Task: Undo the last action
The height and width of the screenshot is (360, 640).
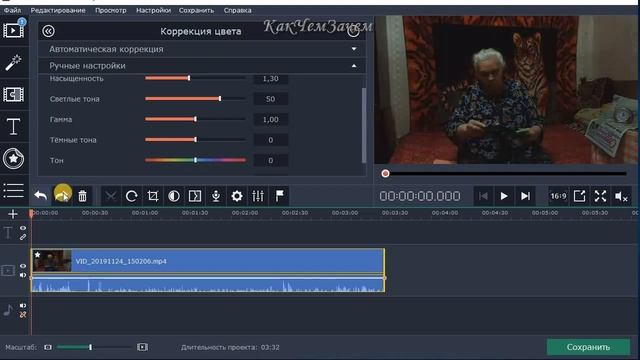Action: [x=40, y=196]
